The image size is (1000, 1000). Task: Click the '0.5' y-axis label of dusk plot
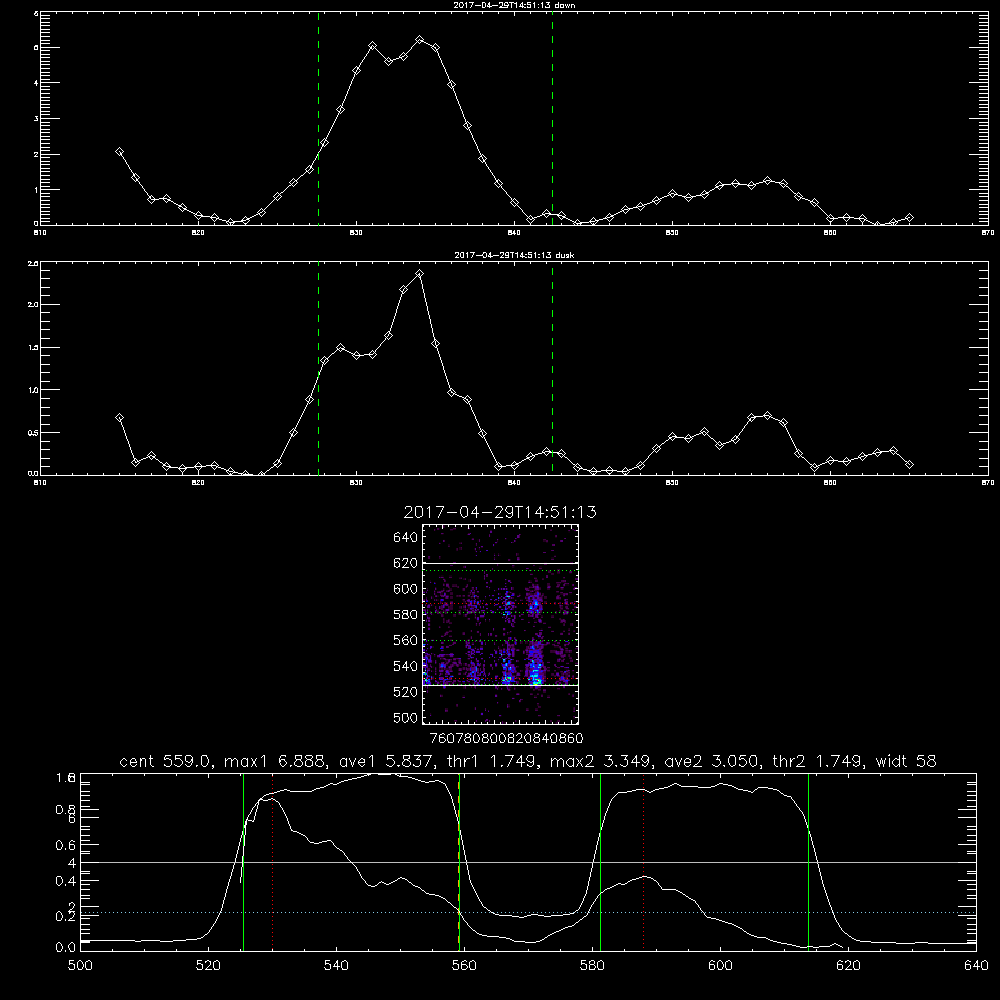[33, 432]
